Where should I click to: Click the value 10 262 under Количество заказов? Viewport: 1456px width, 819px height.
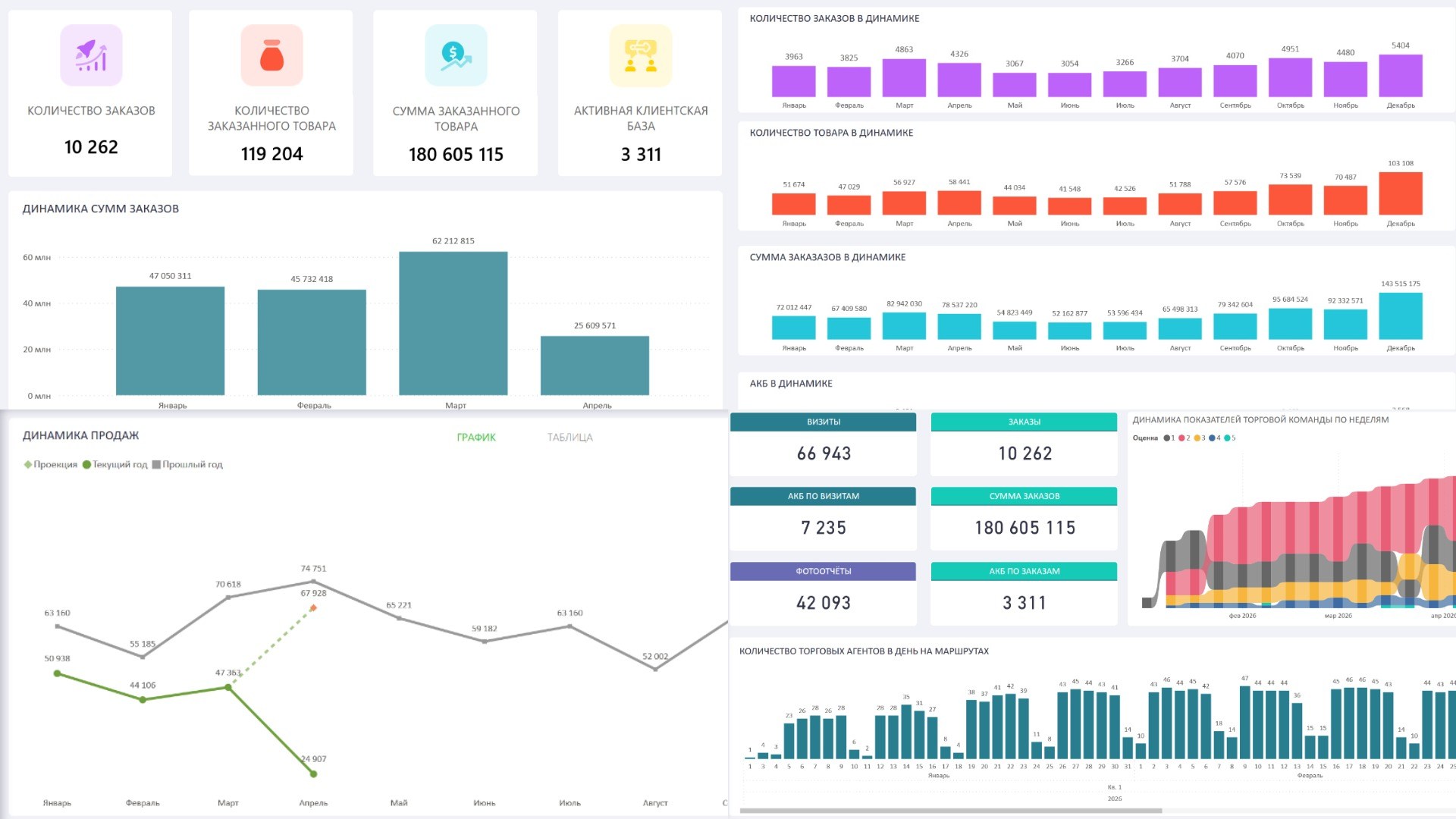(91, 147)
